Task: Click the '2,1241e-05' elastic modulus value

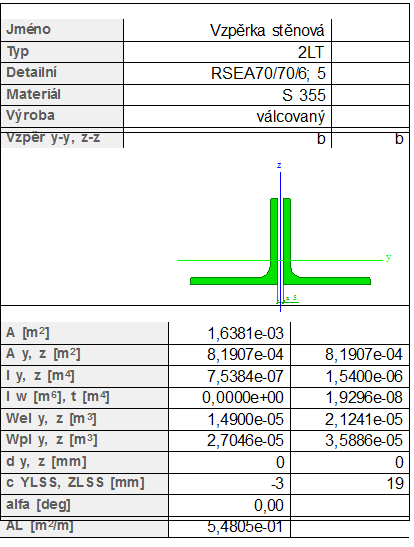Action: [x=364, y=419]
